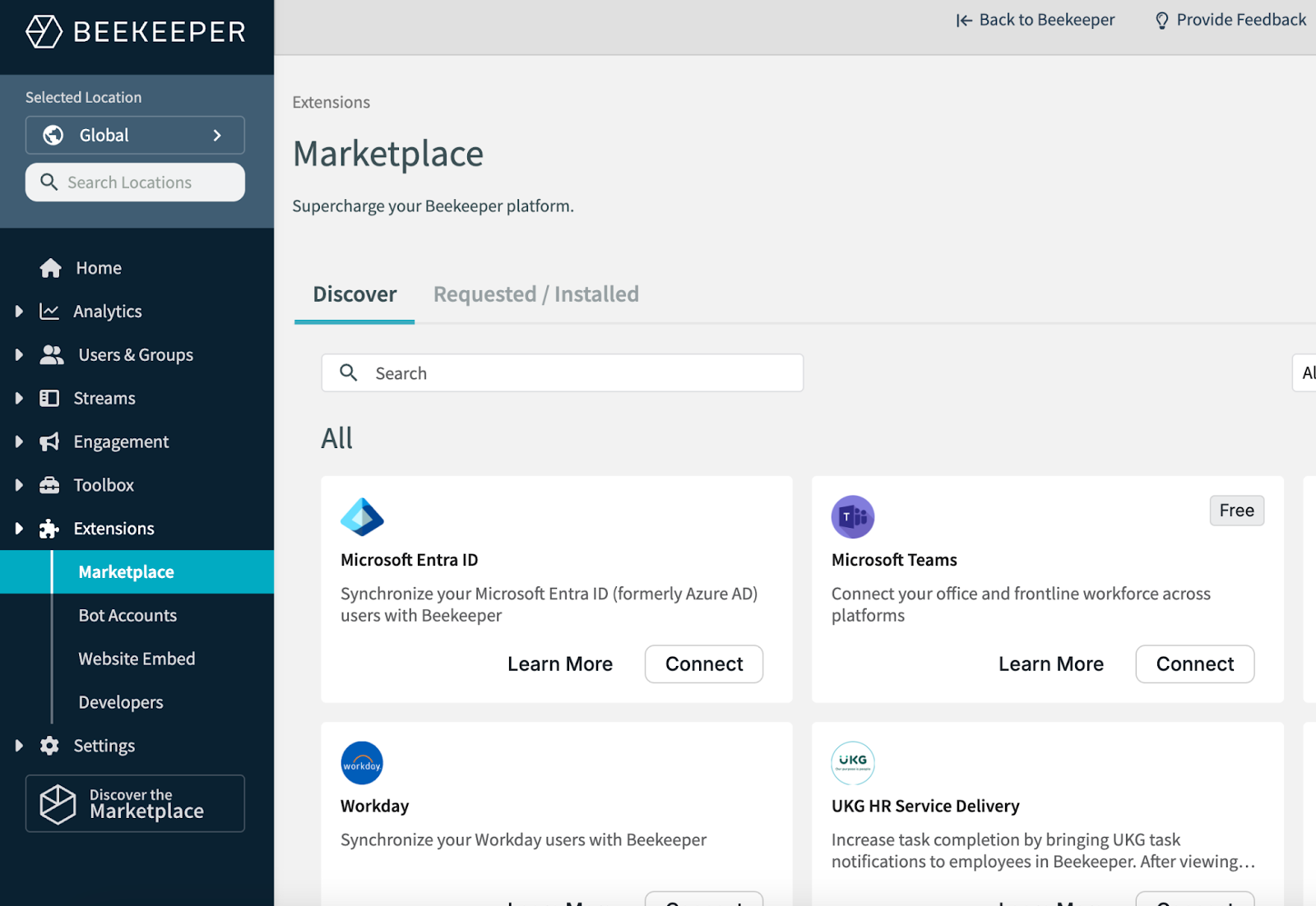Expand the Users & Groups arrow
The height and width of the screenshot is (906, 1316).
point(19,354)
